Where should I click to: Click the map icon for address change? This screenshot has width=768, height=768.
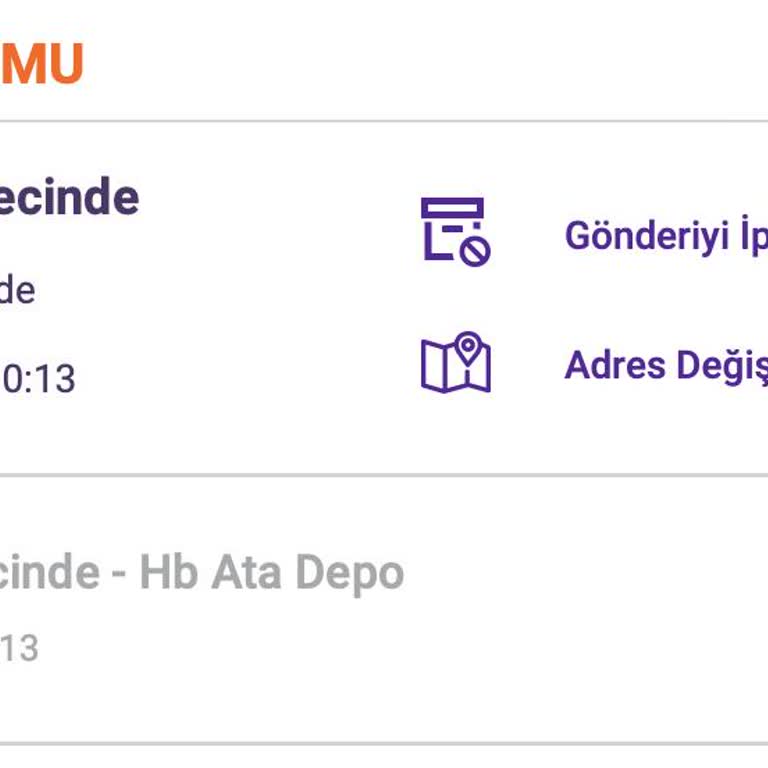[x=455, y=363]
